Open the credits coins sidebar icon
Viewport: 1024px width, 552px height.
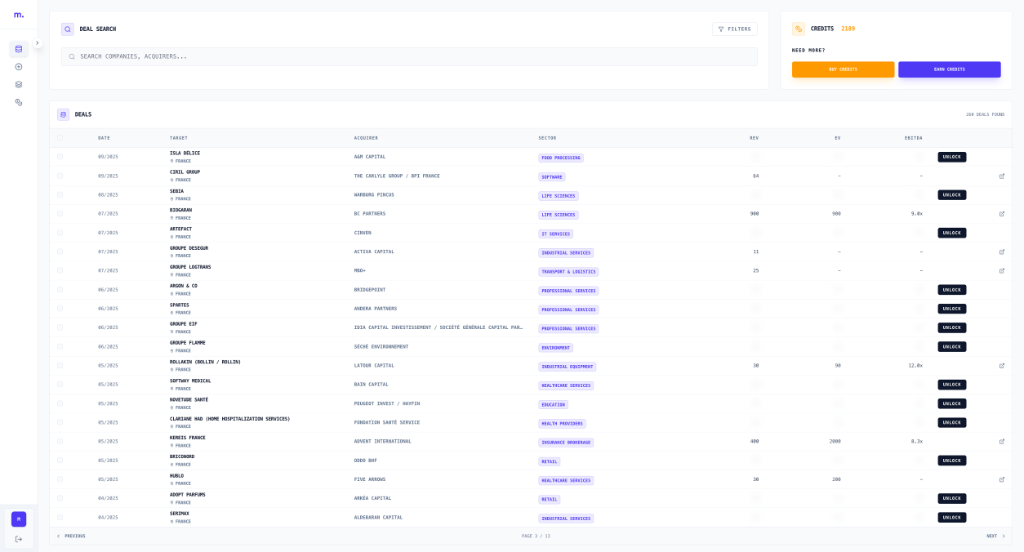(18, 102)
